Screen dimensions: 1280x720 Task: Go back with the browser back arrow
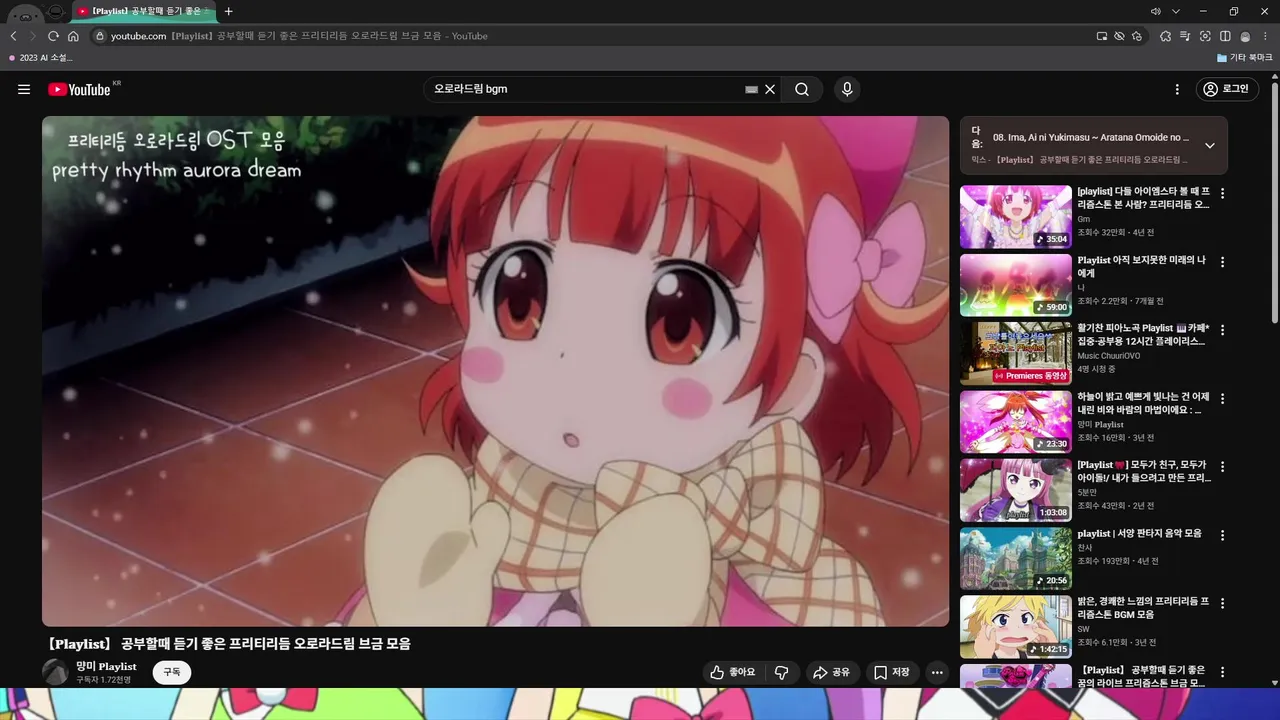click(14, 36)
